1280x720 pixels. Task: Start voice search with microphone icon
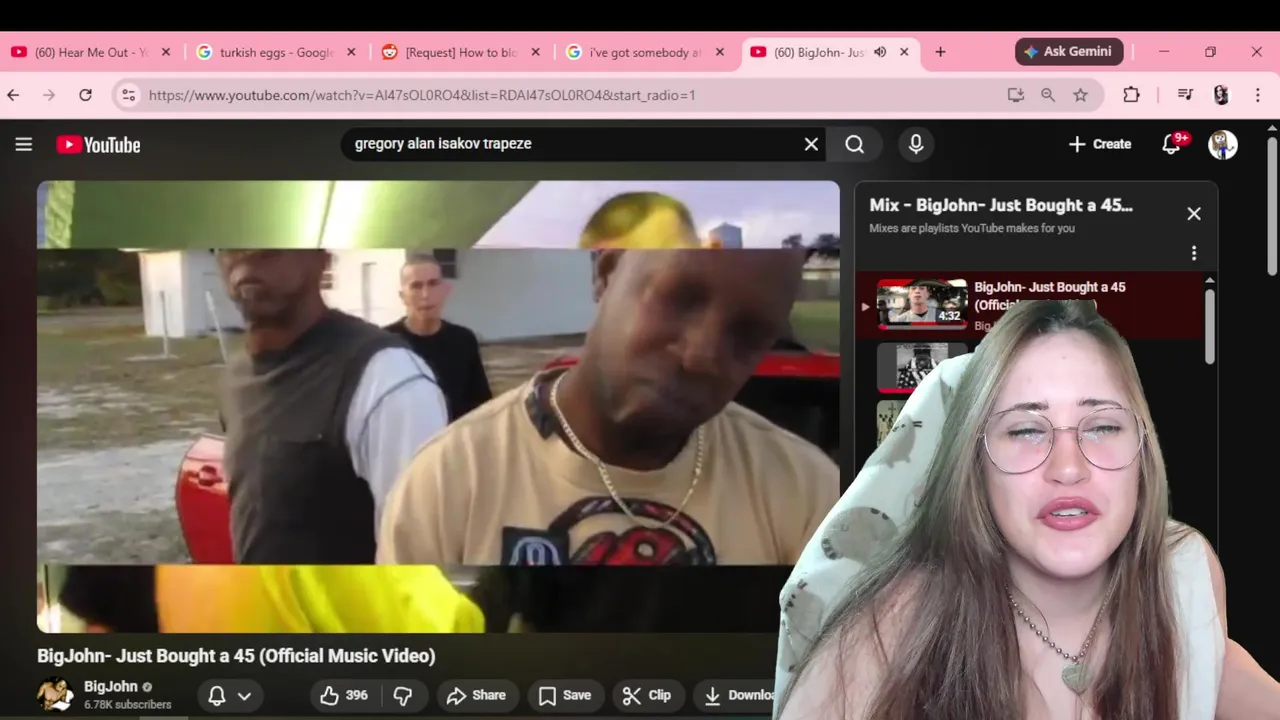point(915,144)
